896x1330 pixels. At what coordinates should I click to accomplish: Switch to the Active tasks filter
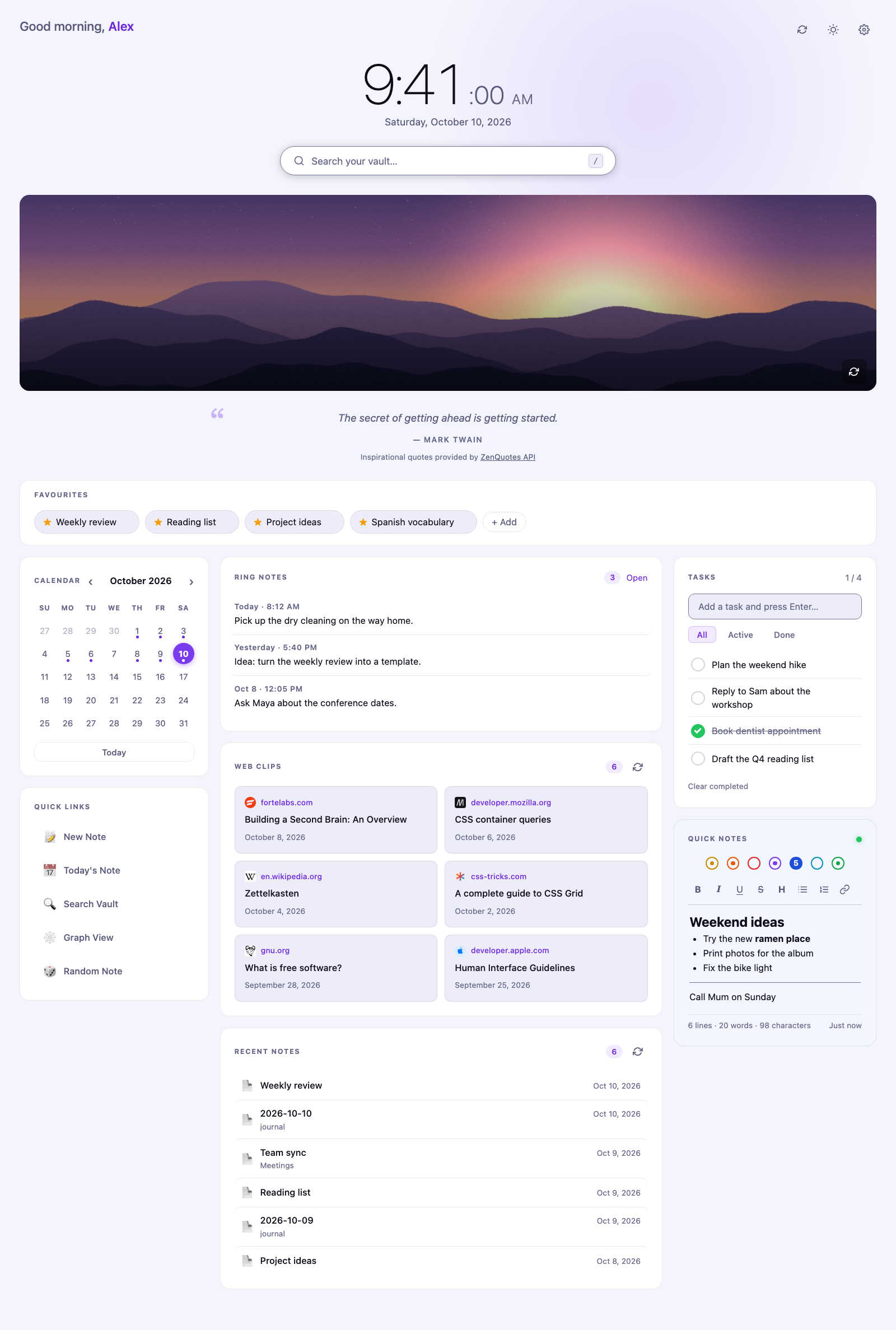coord(740,634)
